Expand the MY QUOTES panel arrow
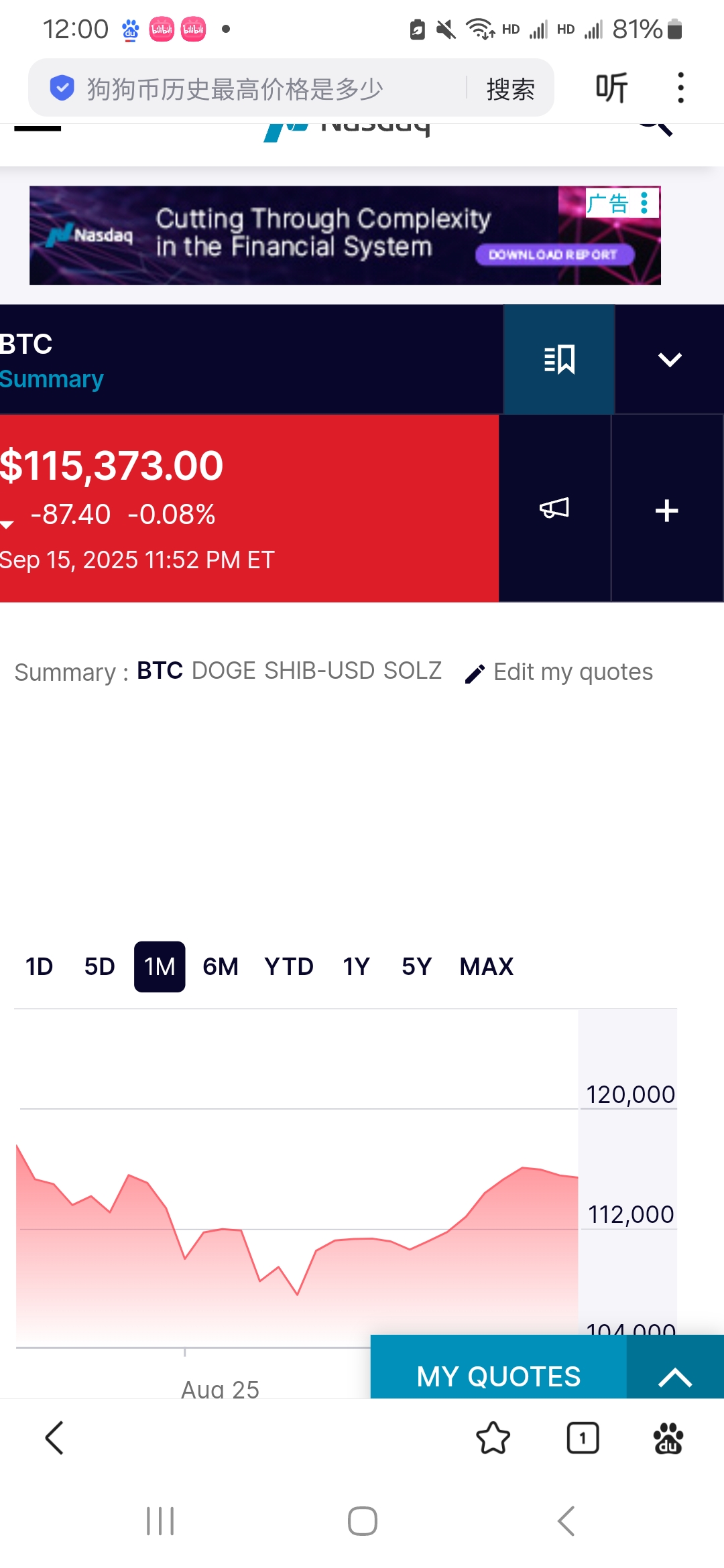 point(675,1376)
